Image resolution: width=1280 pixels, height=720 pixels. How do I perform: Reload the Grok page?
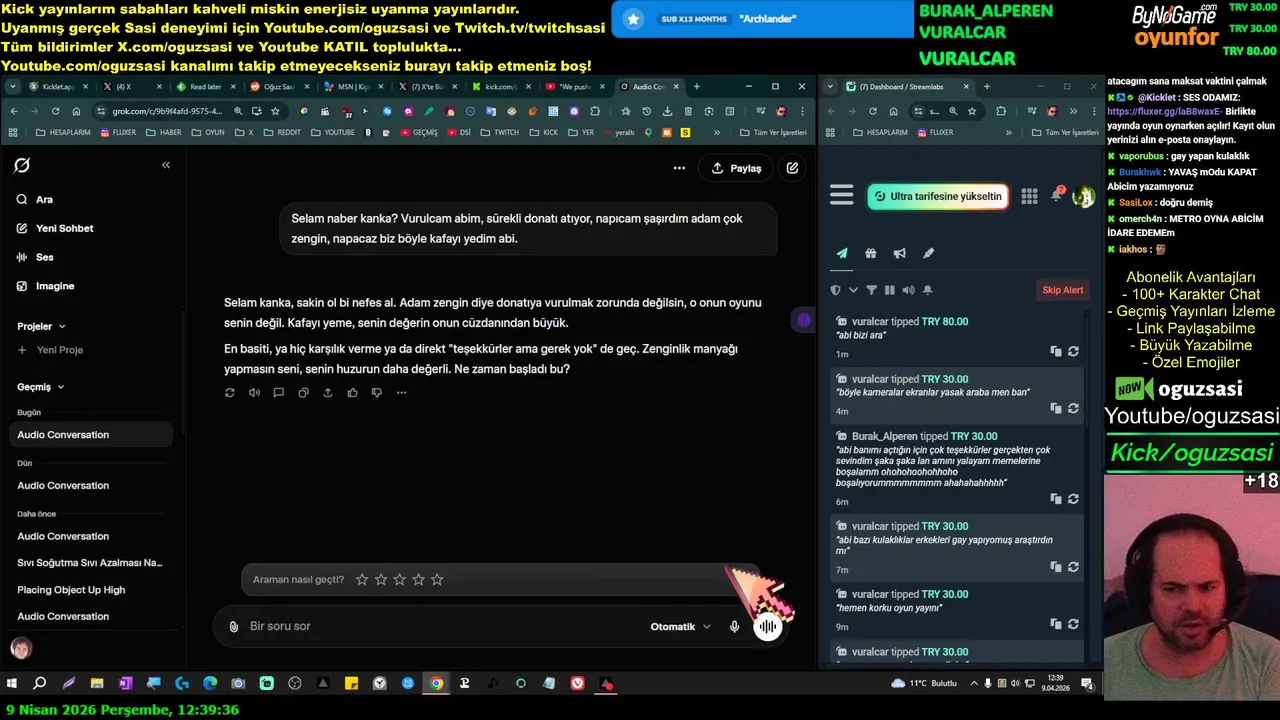[x=55, y=111]
